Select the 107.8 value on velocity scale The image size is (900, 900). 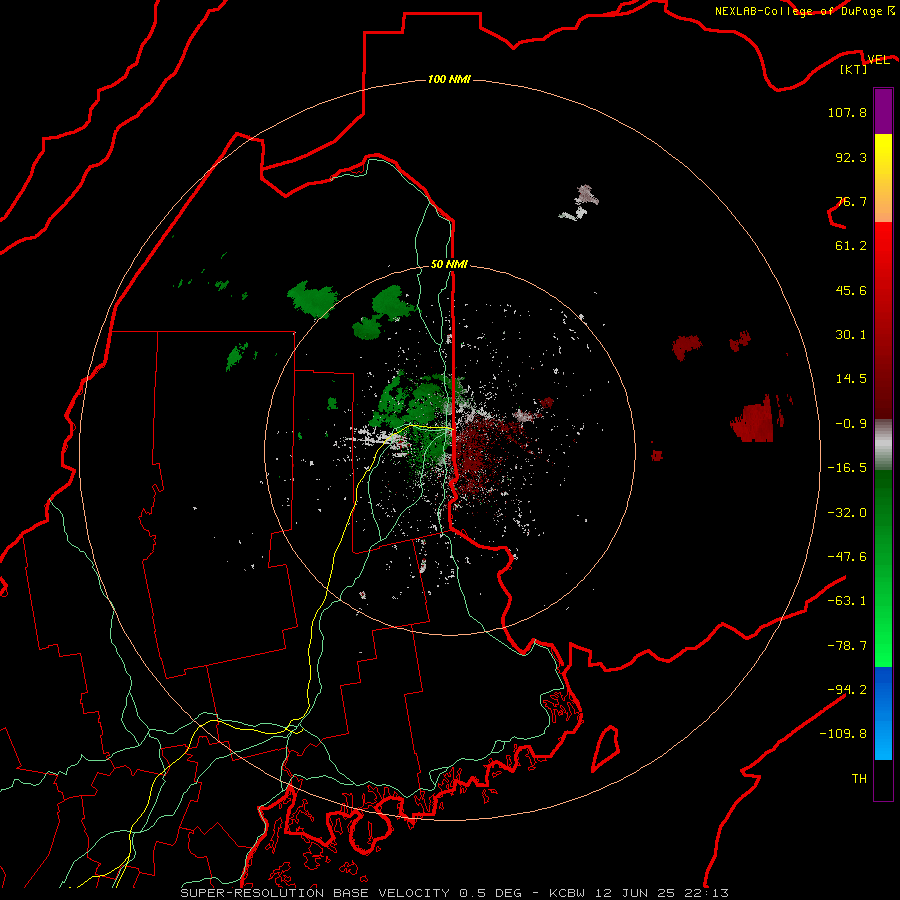pyautogui.click(x=847, y=112)
